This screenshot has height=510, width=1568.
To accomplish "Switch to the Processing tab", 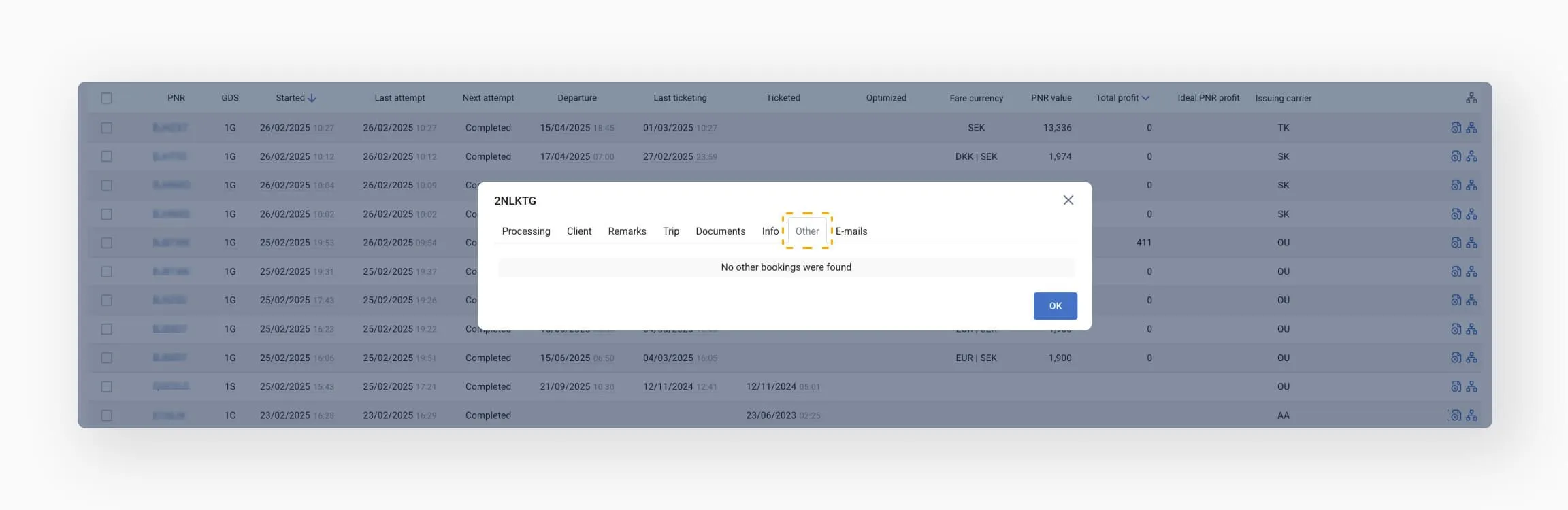I will click(x=525, y=231).
